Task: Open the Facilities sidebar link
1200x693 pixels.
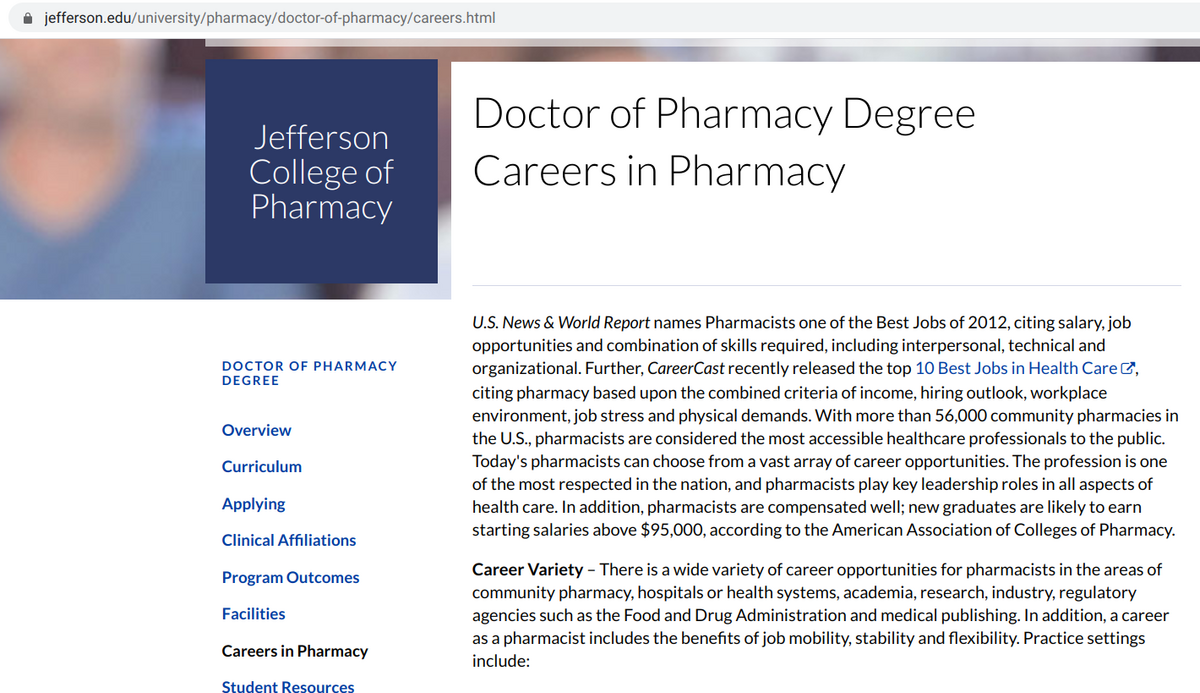Action: tap(254, 613)
